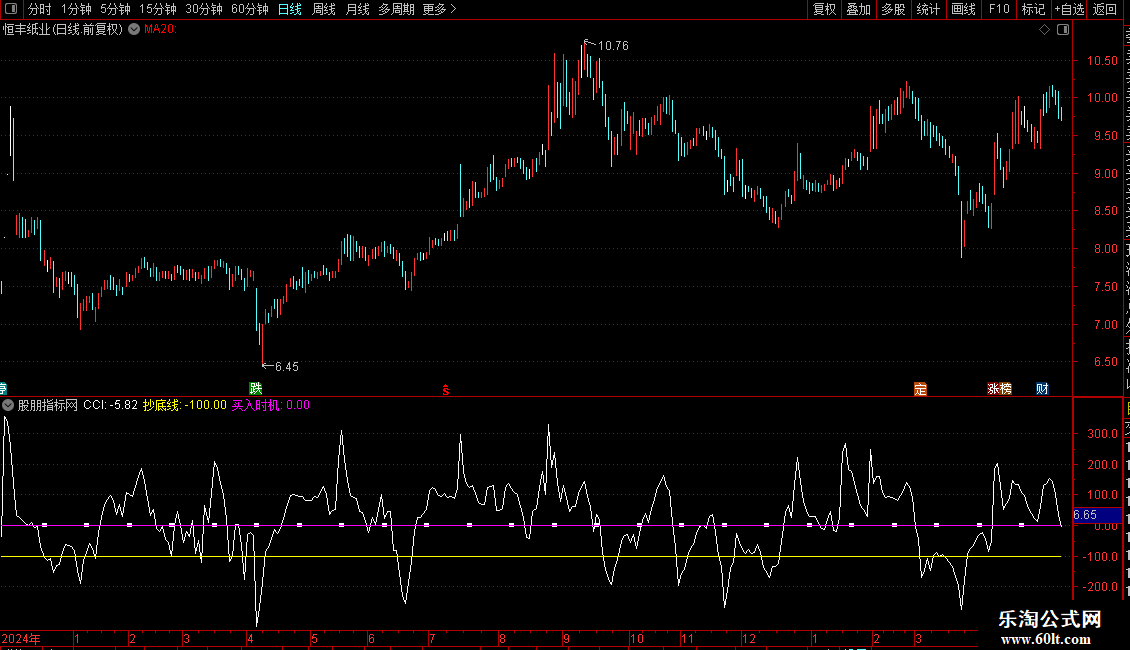Viewport: 1130px width, 650px height.
Task: Click the 返回 back button
Action: (x=1105, y=9)
